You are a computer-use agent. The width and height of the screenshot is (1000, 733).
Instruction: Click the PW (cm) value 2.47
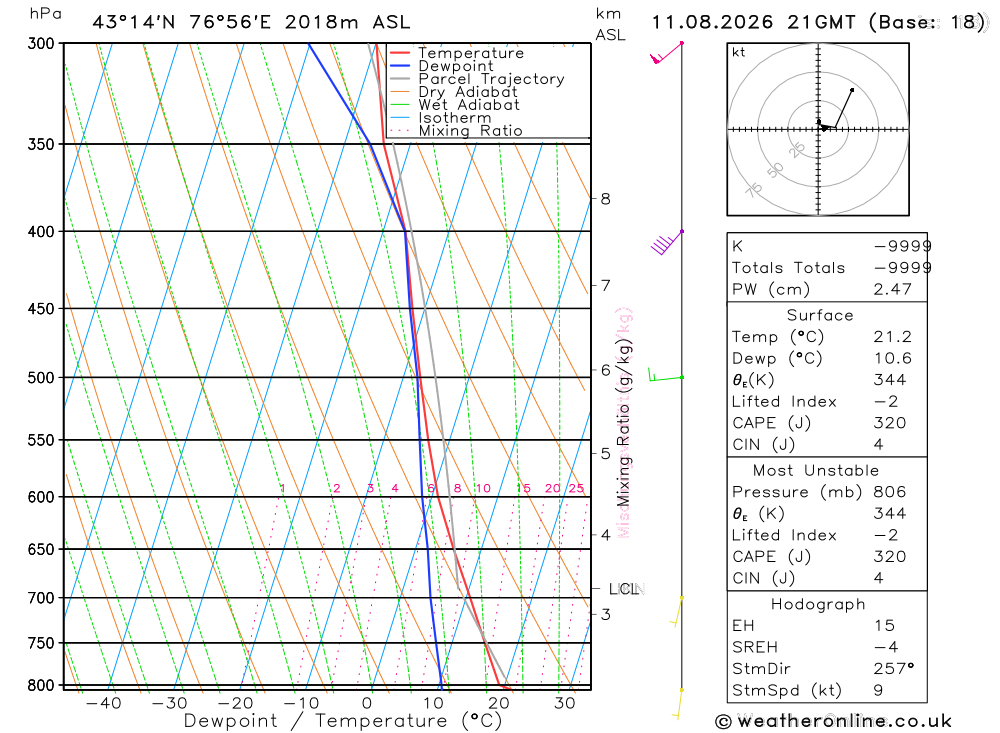892,289
